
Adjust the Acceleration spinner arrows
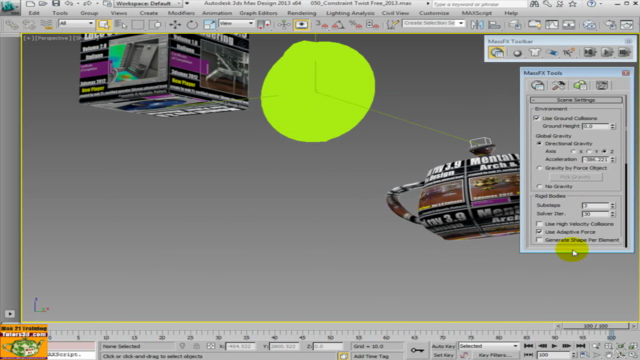coord(613,160)
